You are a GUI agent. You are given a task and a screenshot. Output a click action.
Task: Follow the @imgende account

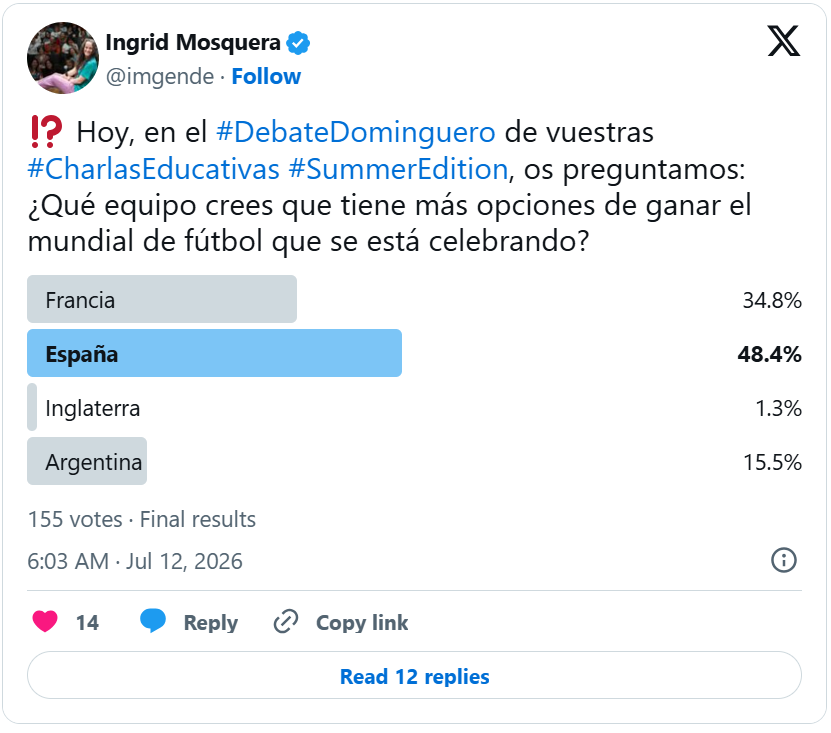click(x=266, y=76)
